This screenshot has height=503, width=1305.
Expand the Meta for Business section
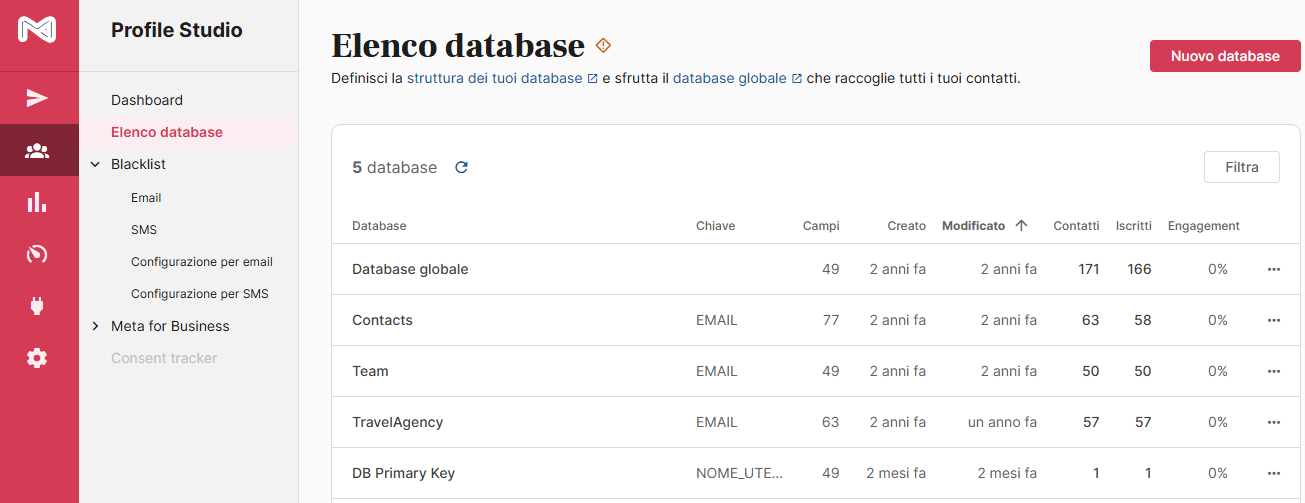point(96,326)
